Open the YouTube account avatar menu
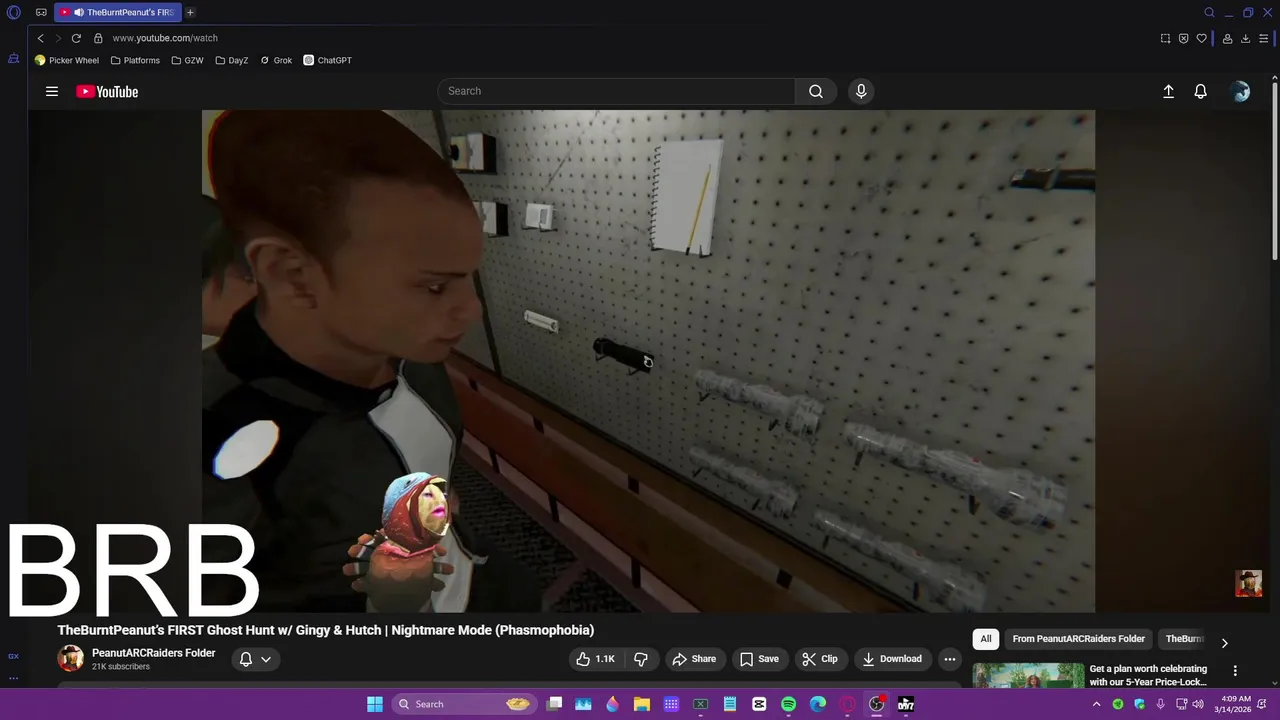 1241,91
